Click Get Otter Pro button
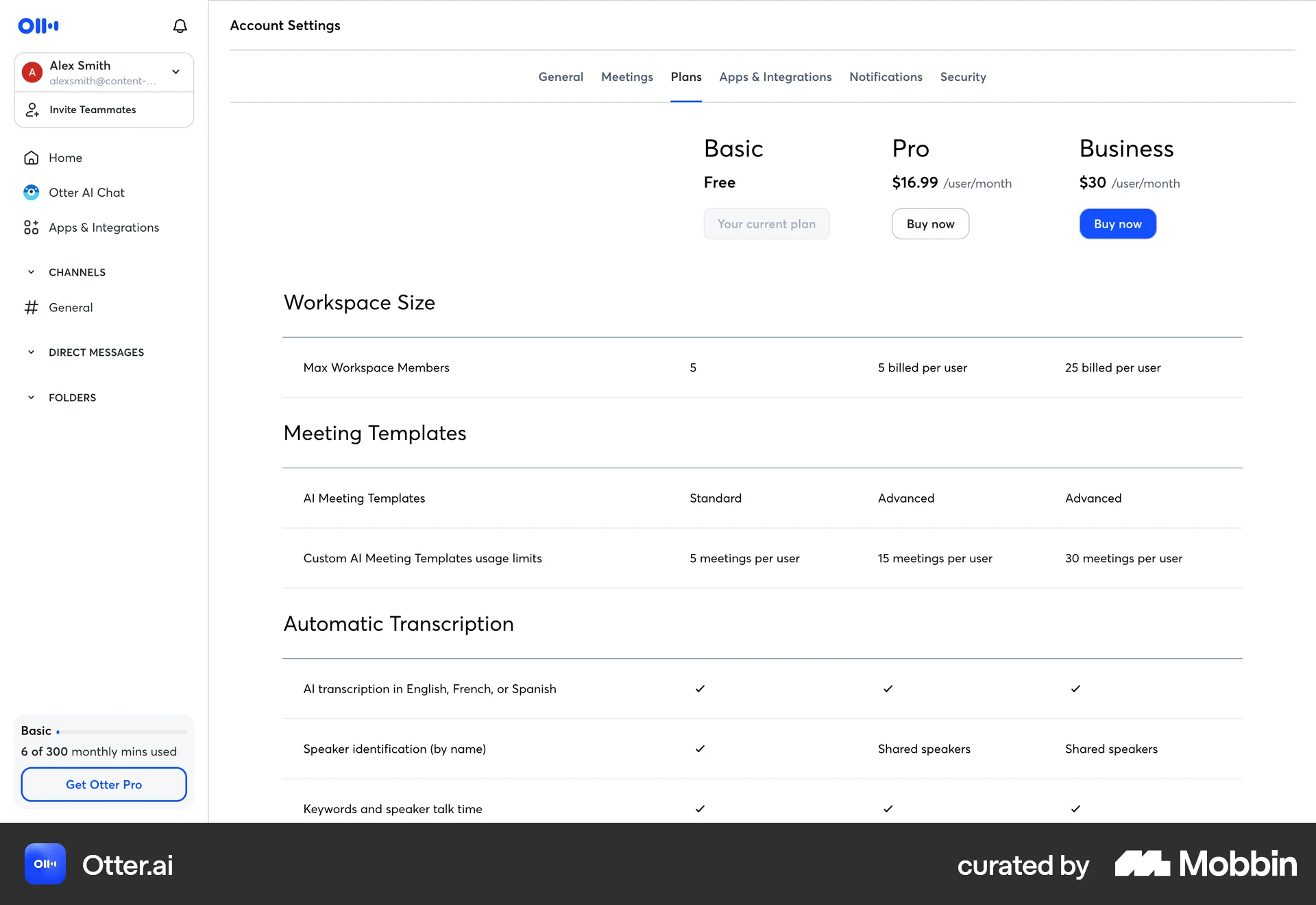 (104, 784)
